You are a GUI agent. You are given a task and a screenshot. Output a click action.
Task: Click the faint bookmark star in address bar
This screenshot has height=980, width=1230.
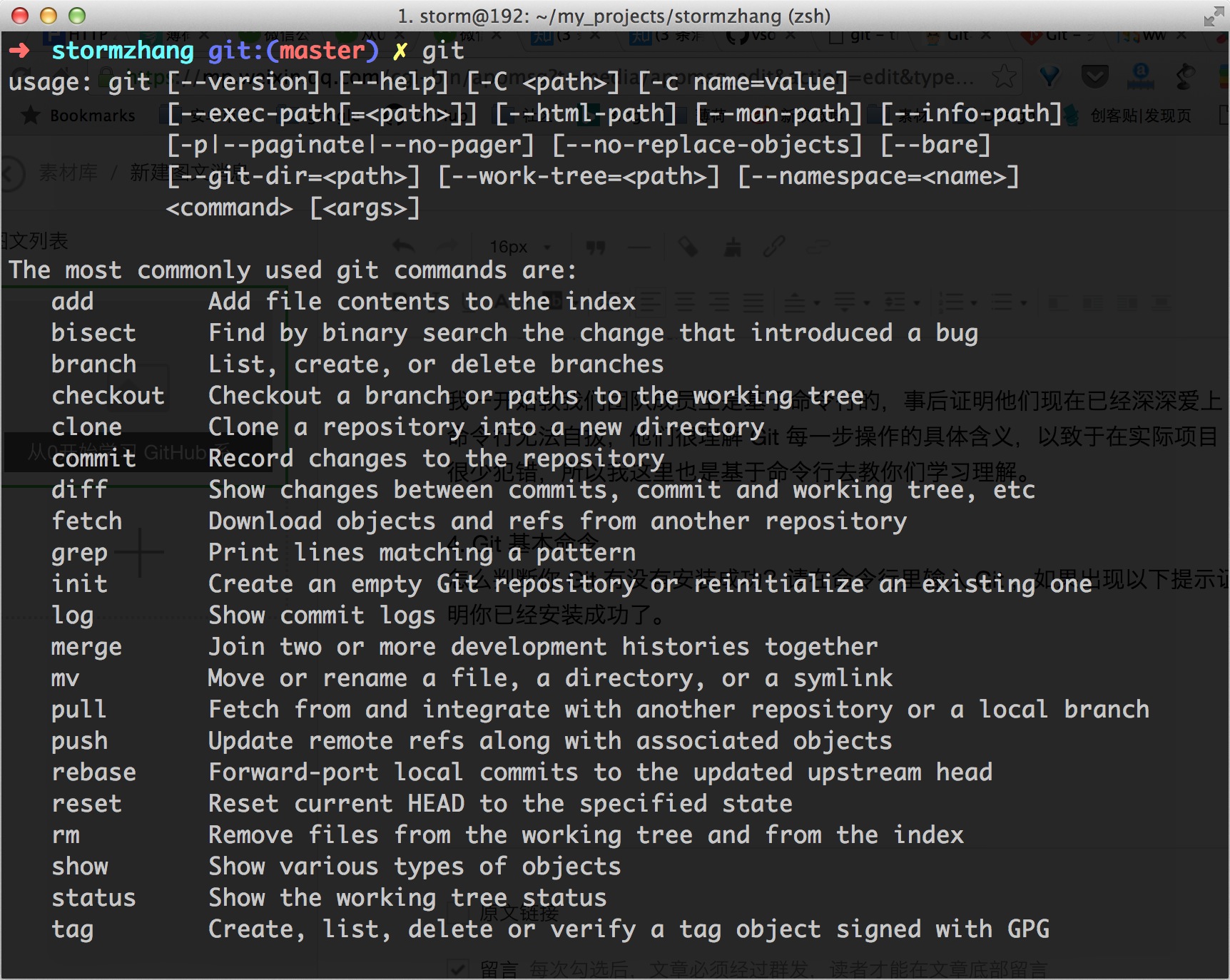point(1004,76)
